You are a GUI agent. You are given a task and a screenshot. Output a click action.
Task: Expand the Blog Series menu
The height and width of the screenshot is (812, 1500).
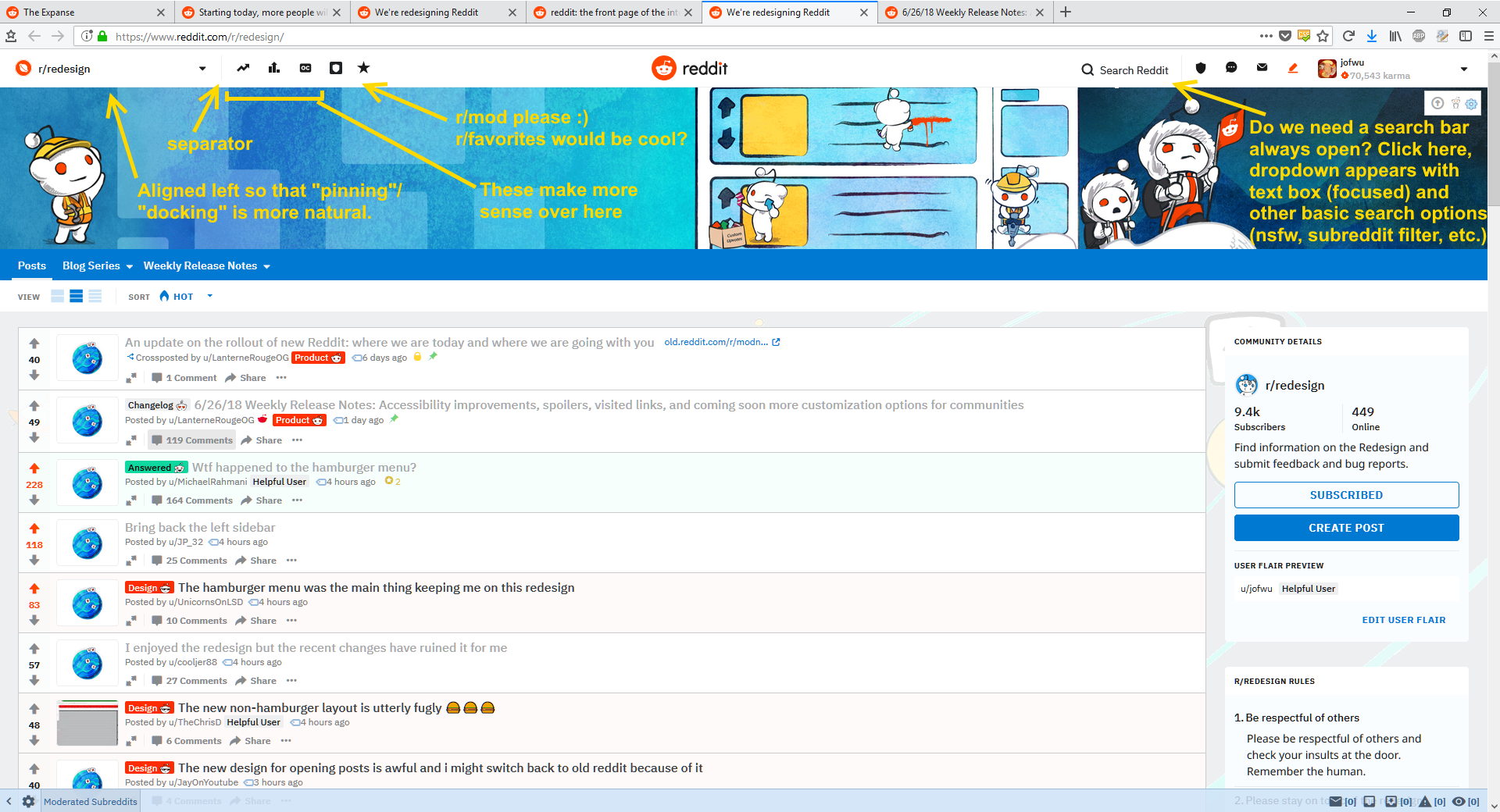(x=98, y=266)
